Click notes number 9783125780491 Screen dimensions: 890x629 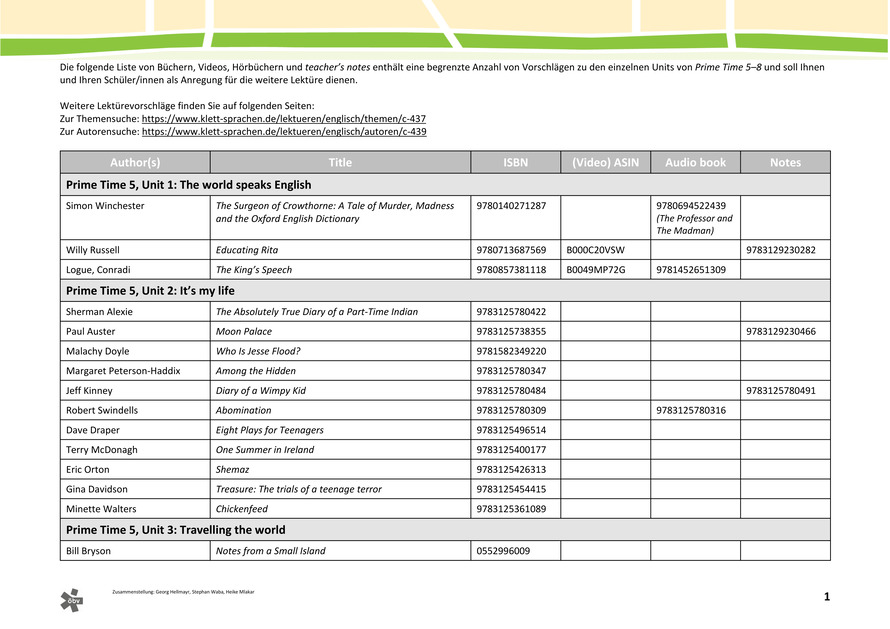point(780,391)
